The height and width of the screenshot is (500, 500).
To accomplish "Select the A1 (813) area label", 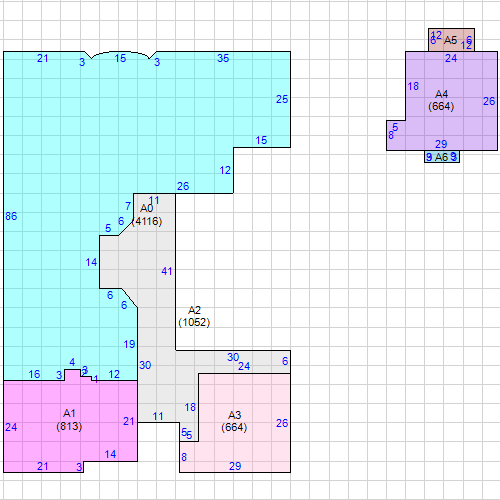I will point(69,420).
